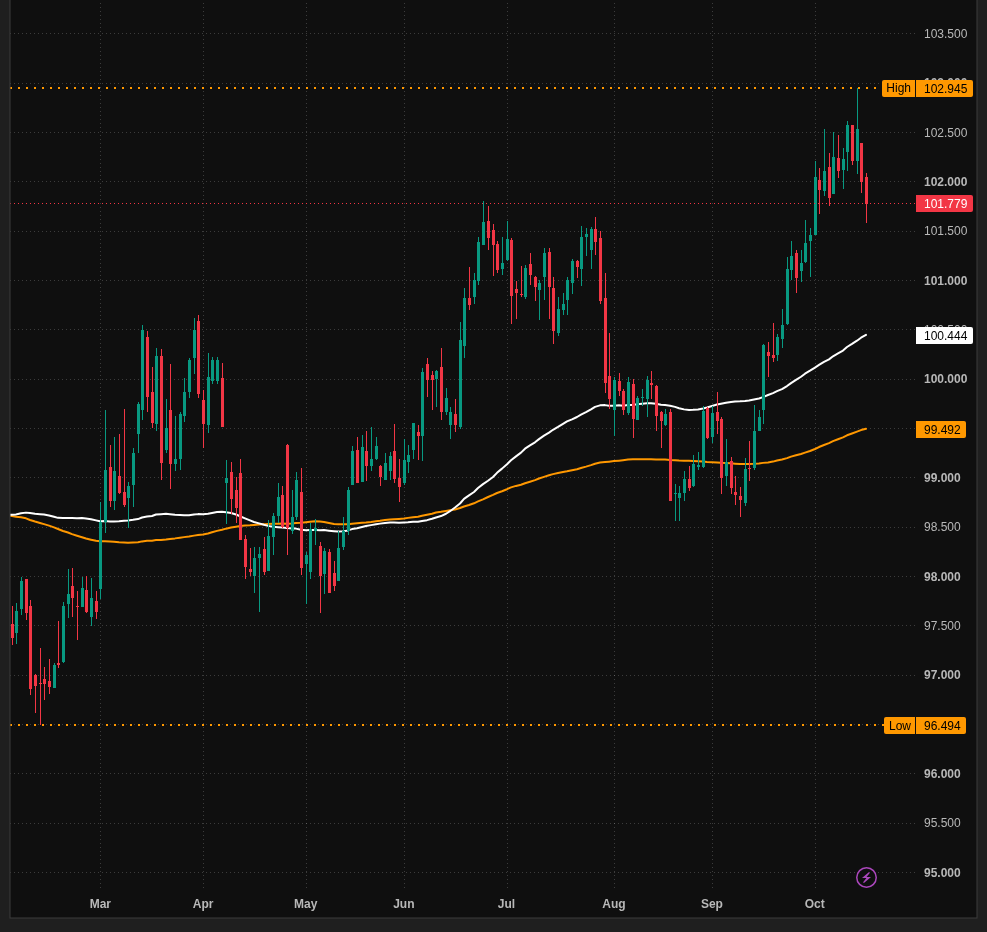Click the 103.500 price axis label

tap(945, 34)
